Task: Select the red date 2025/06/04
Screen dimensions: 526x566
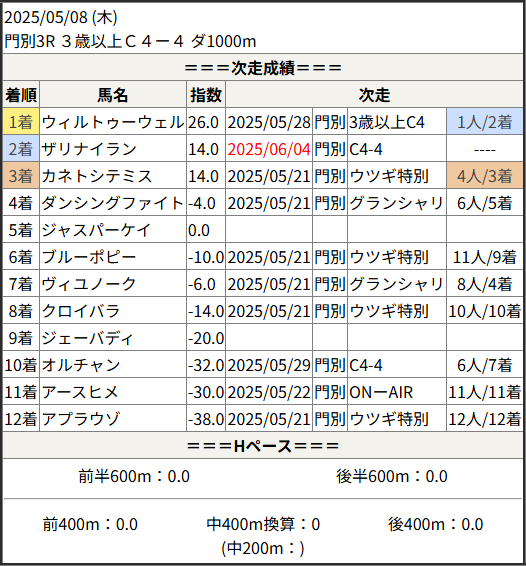Action: (x=269, y=149)
